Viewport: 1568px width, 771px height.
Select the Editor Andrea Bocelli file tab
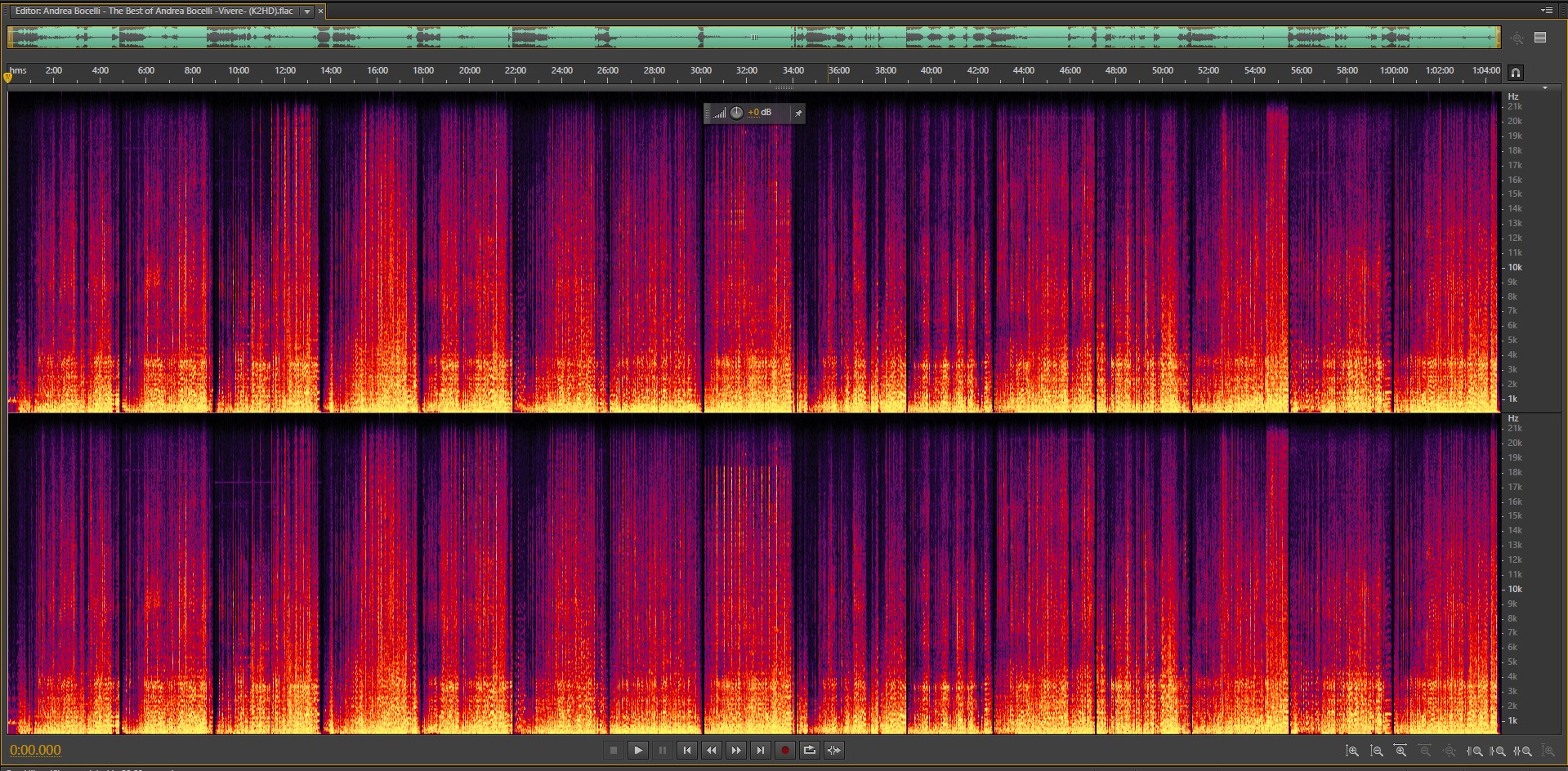[154, 11]
